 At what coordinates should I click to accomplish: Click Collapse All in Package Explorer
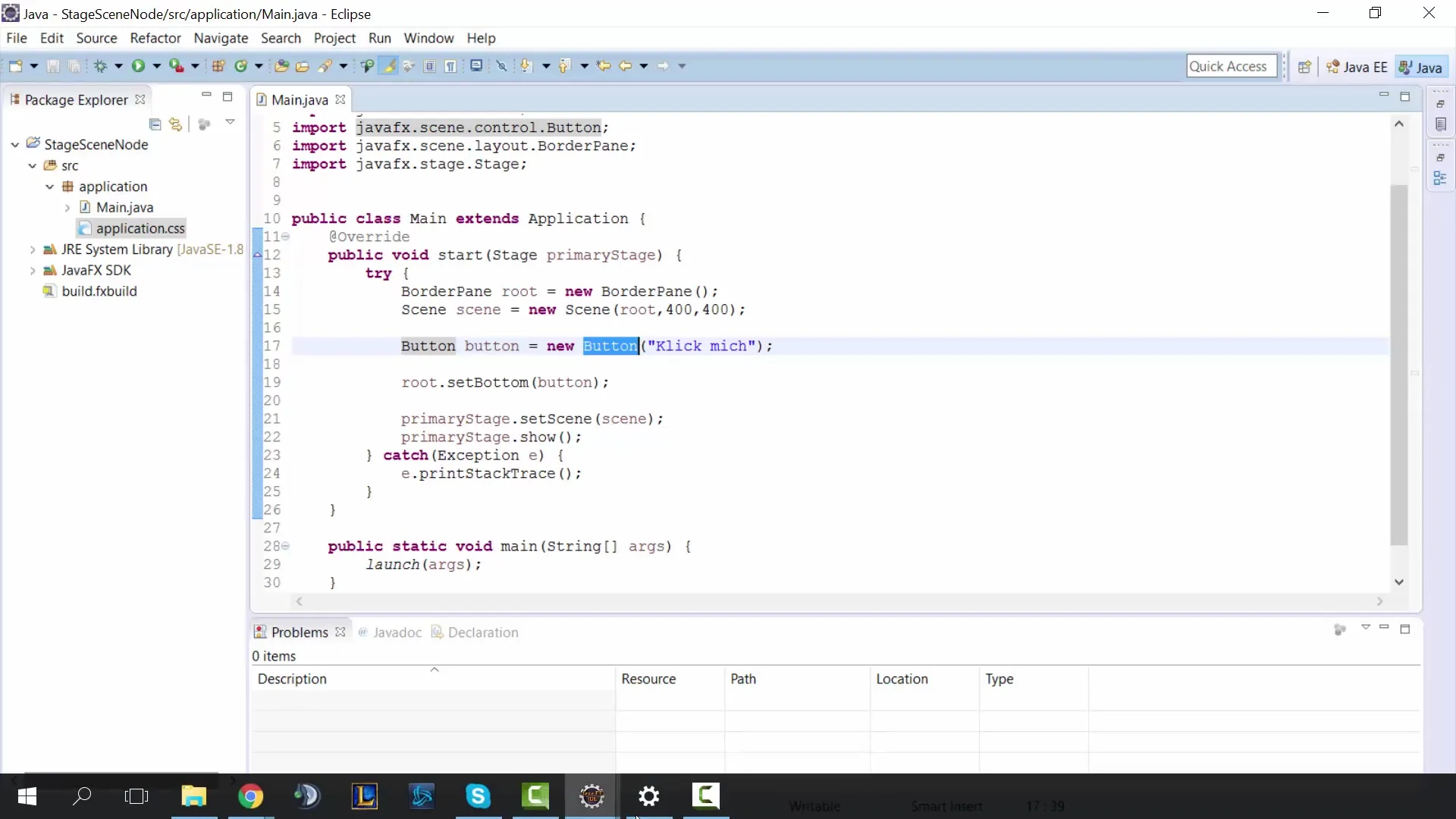tap(155, 124)
